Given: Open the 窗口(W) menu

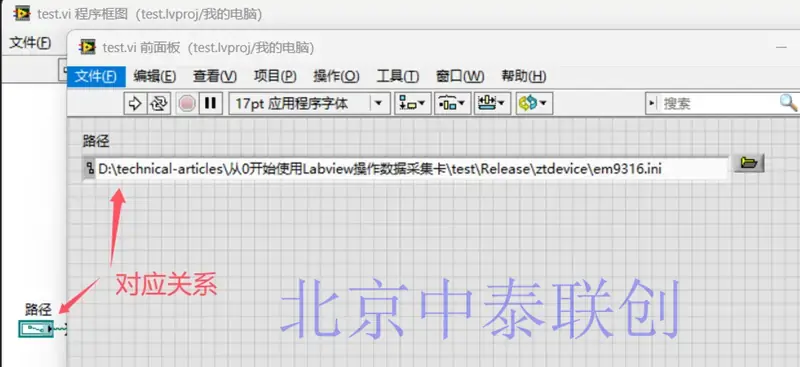Looking at the screenshot, I should pos(460,77).
